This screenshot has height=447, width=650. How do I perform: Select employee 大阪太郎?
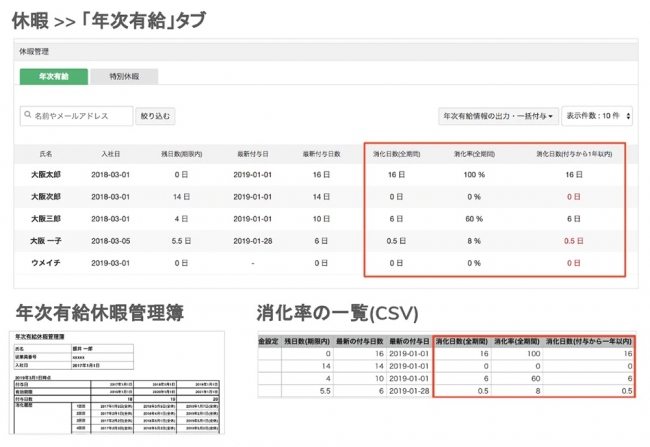pos(46,175)
